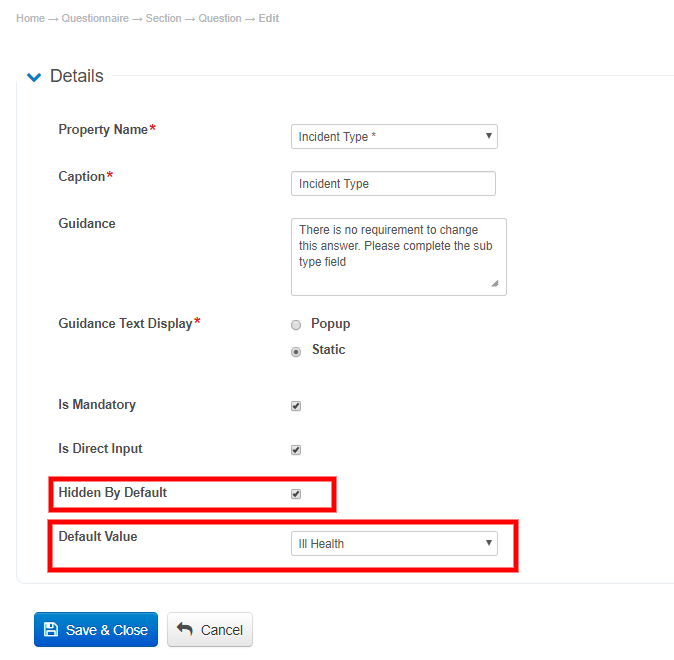The height and width of the screenshot is (660, 674).
Task: Click the undo arrow icon on Cancel
Action: pos(185,630)
